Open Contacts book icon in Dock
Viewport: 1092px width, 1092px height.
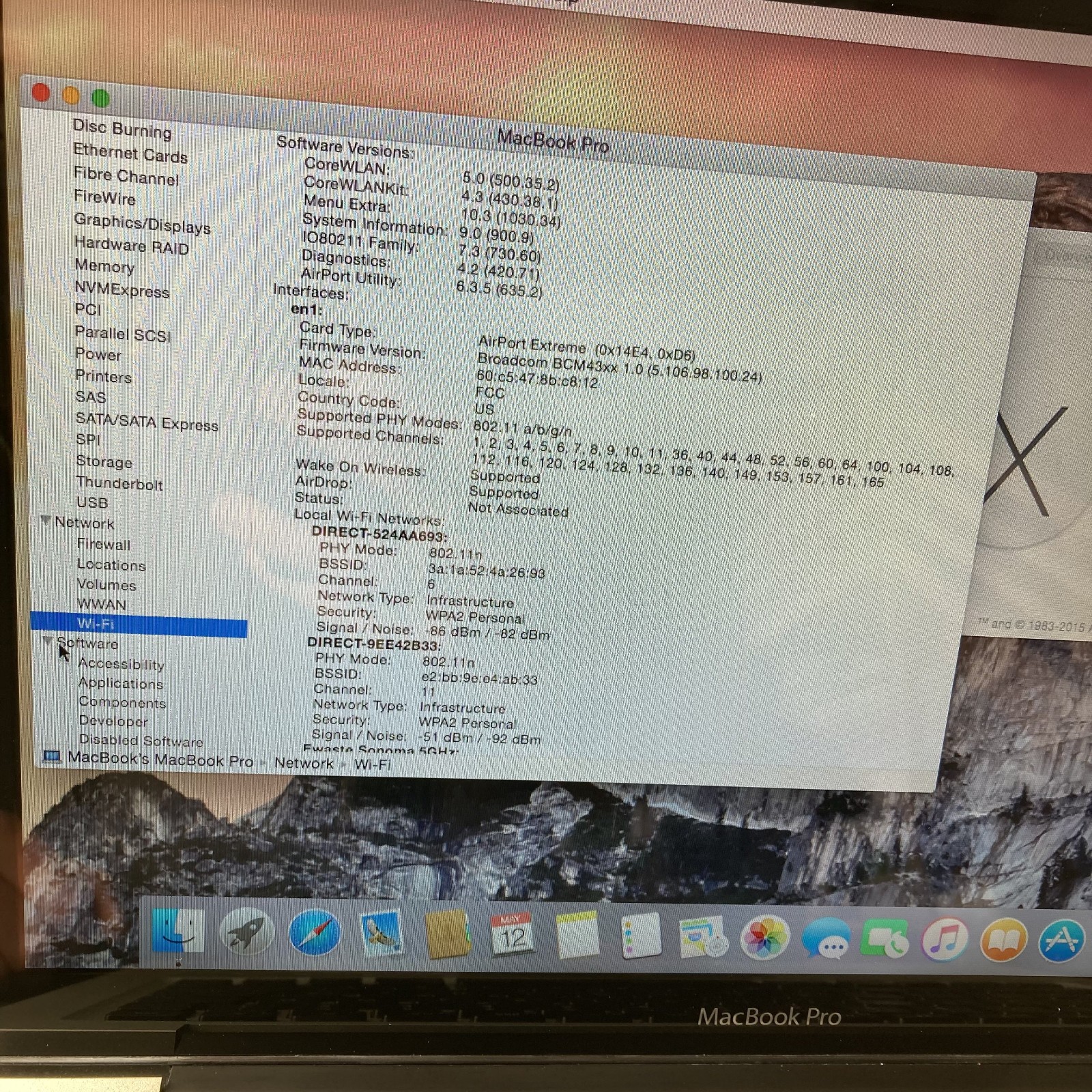coord(447,935)
